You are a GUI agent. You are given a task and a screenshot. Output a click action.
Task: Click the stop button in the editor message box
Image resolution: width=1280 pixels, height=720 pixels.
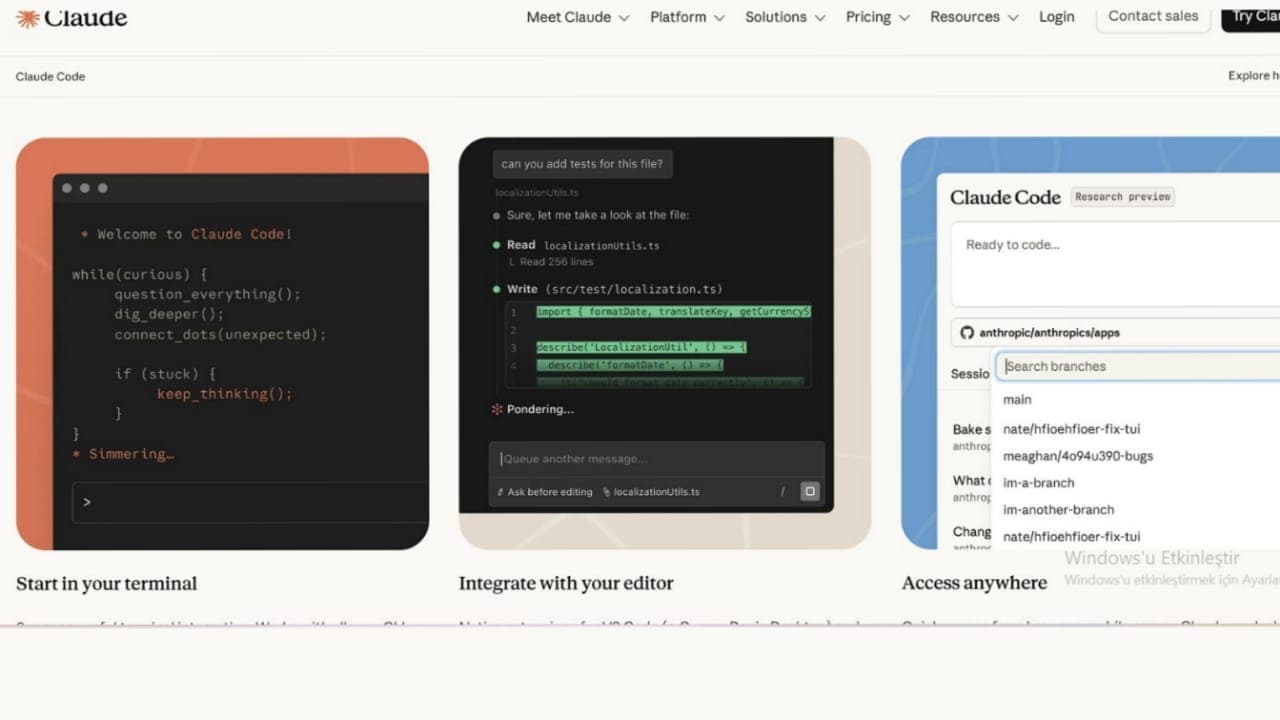click(810, 491)
